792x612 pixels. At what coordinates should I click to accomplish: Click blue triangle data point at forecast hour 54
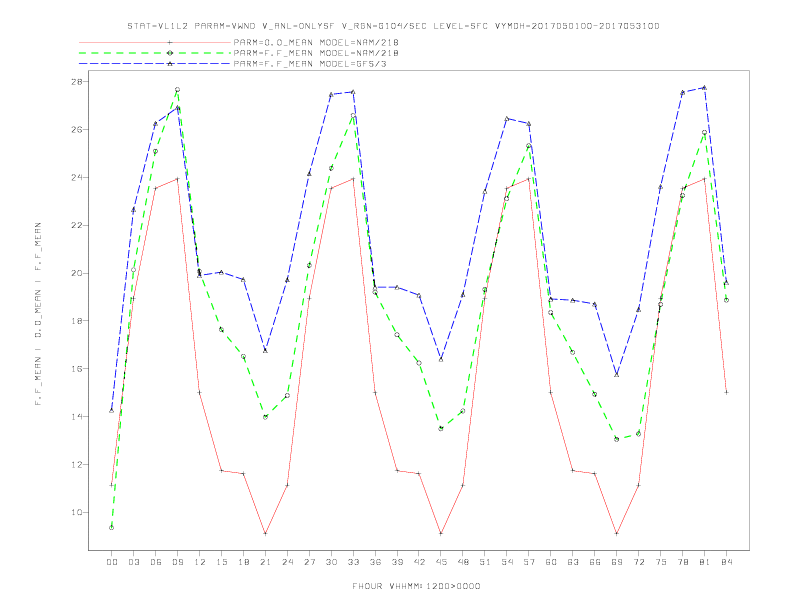(x=507, y=119)
